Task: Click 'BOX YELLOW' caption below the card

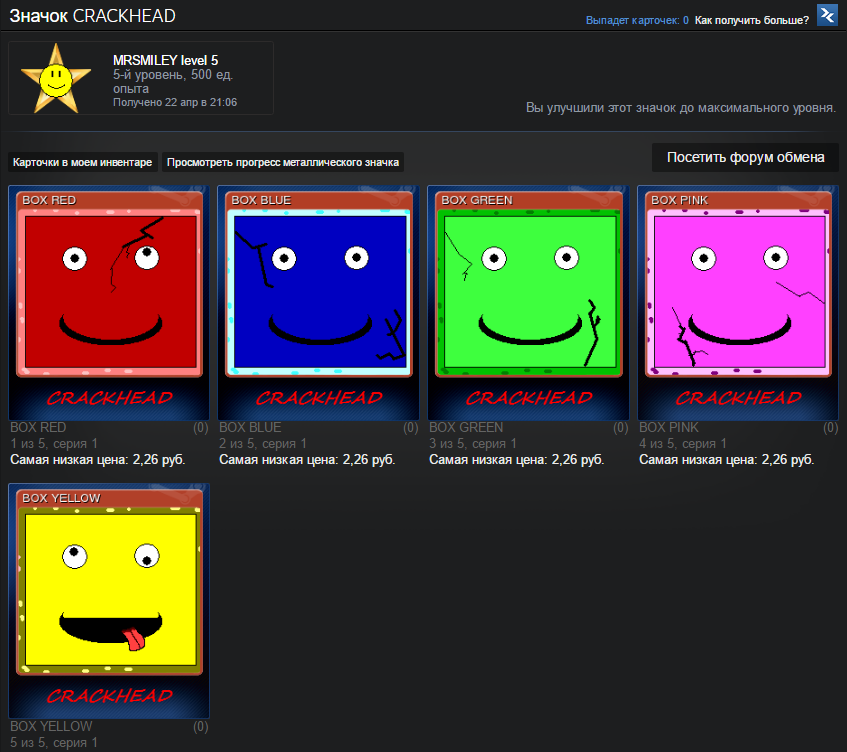Action: pyautogui.click(x=51, y=726)
